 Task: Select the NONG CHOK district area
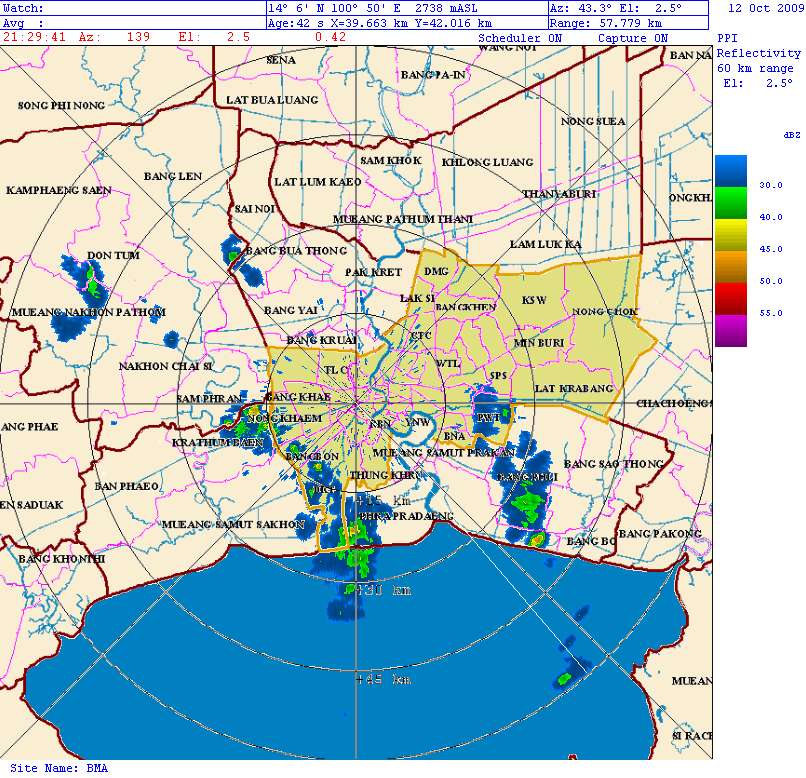pyautogui.click(x=605, y=311)
